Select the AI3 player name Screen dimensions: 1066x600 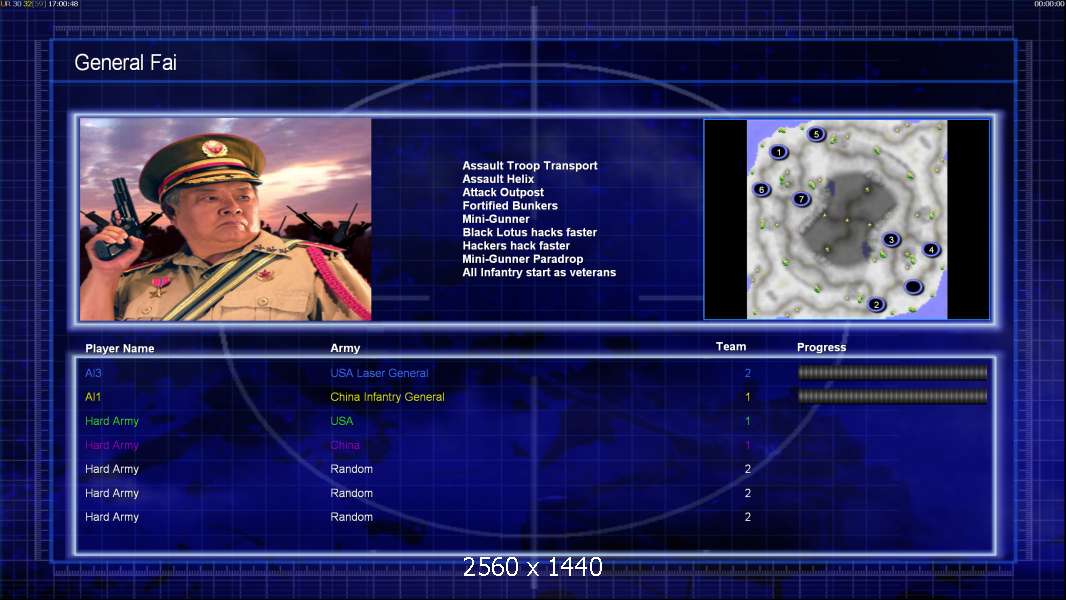point(93,373)
